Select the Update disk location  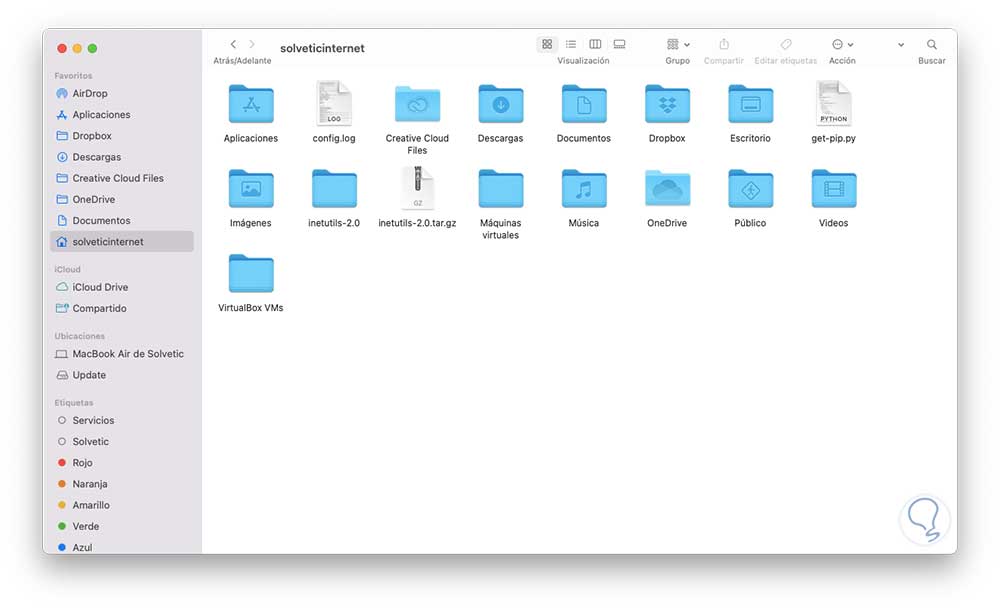122,375
